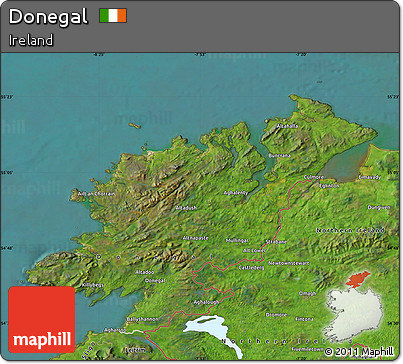Click the Ireland subtitle text
Image resolution: width=403 pixels, height=364 pixels.
[x=31, y=40]
